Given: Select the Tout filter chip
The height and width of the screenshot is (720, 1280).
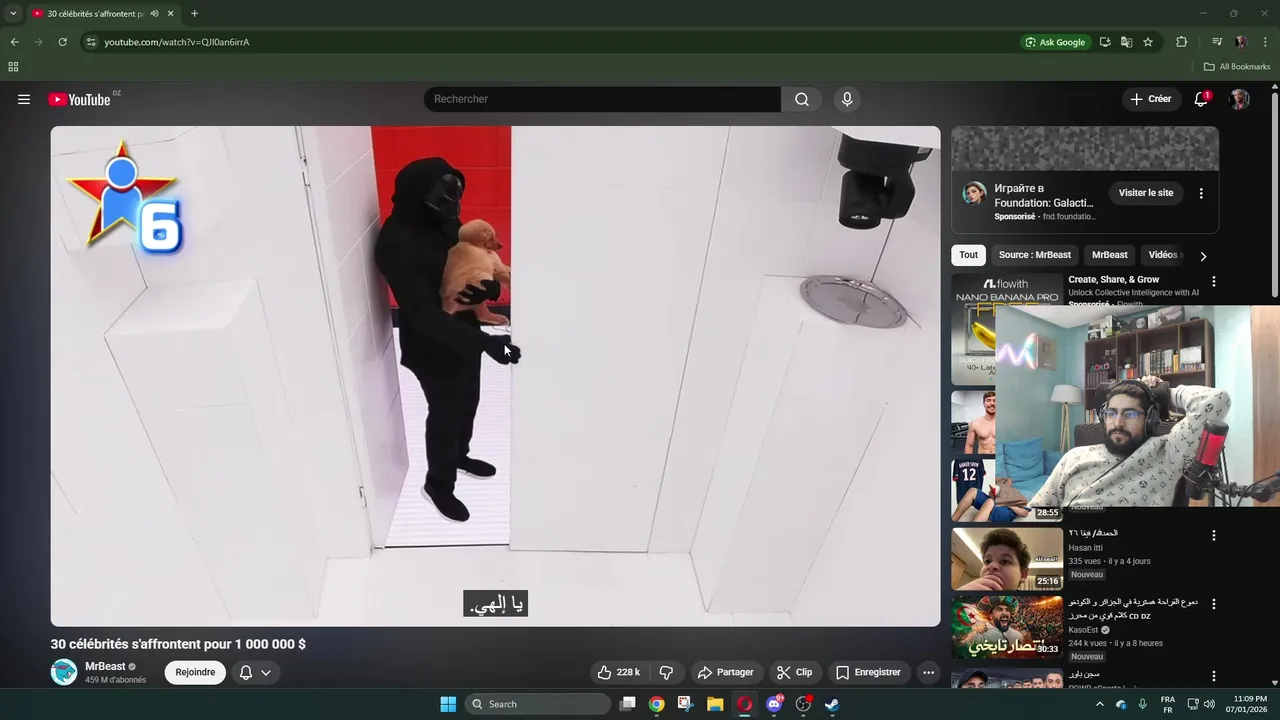Looking at the screenshot, I should pos(969,255).
